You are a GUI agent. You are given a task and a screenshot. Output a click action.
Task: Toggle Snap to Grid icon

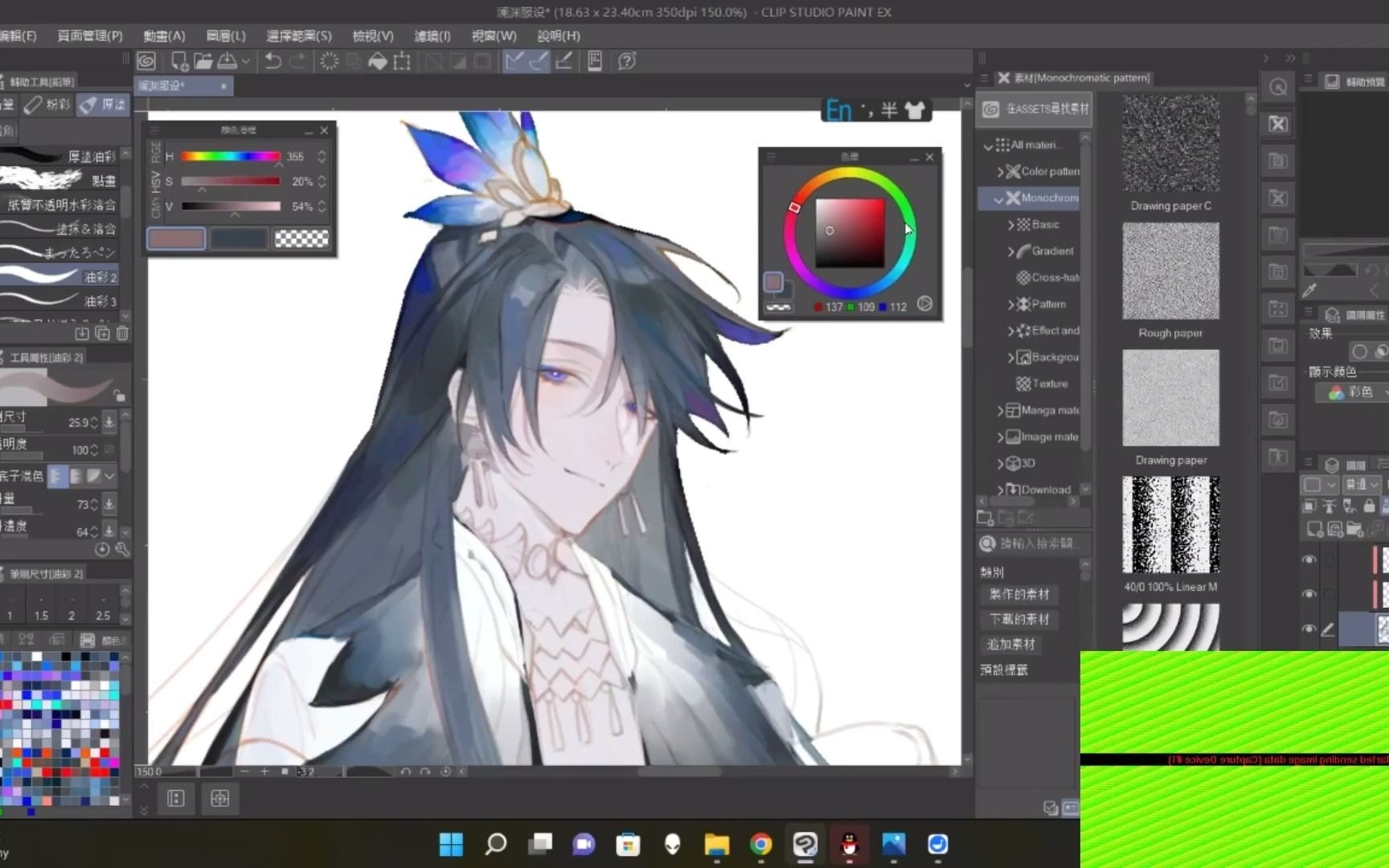(563, 61)
